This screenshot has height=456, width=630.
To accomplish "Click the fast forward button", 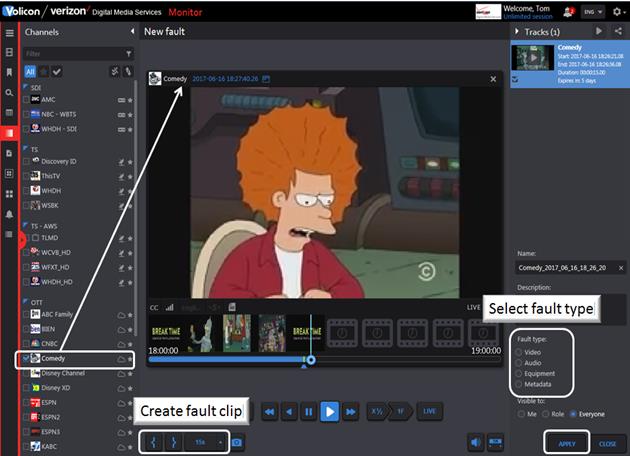I will point(351,411).
